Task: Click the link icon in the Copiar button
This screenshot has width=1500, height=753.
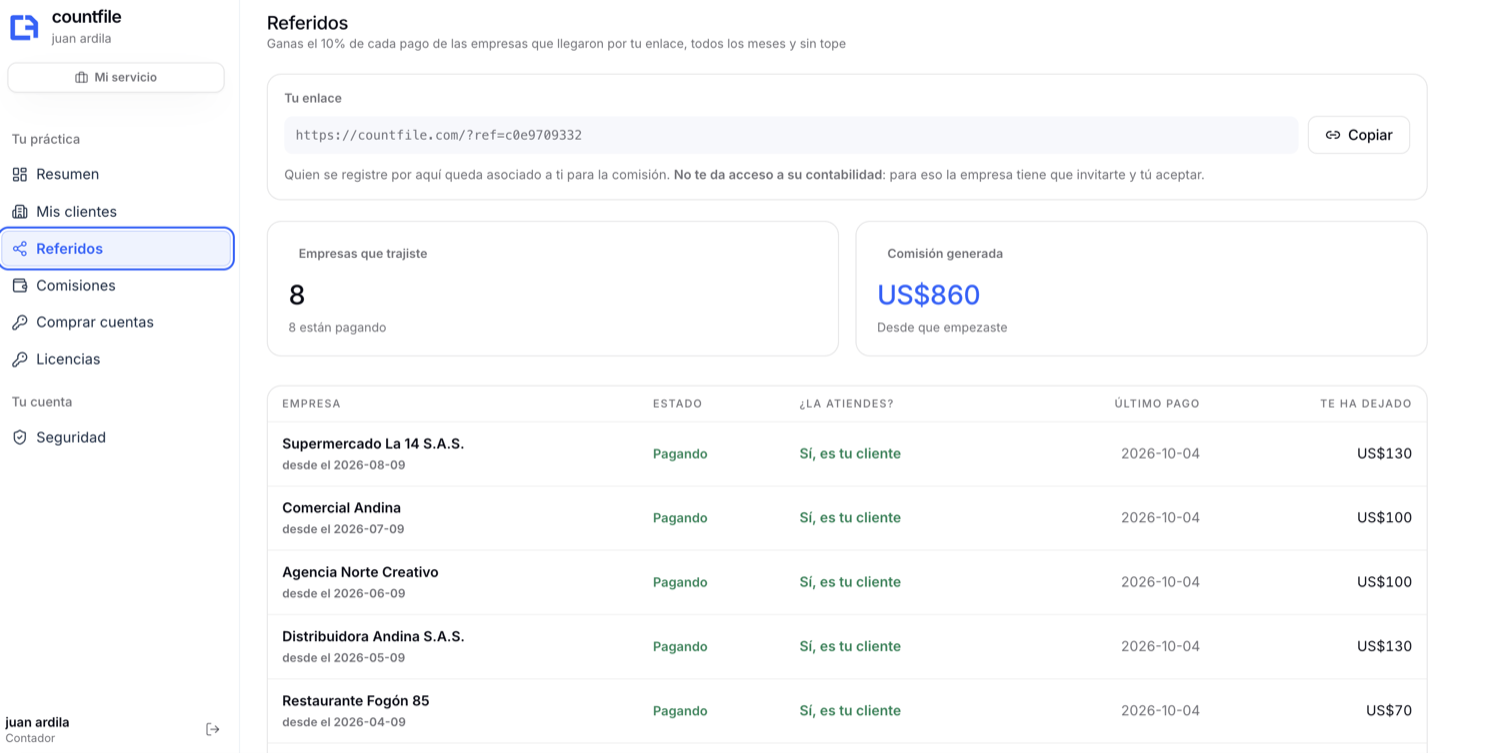Action: (x=1332, y=135)
